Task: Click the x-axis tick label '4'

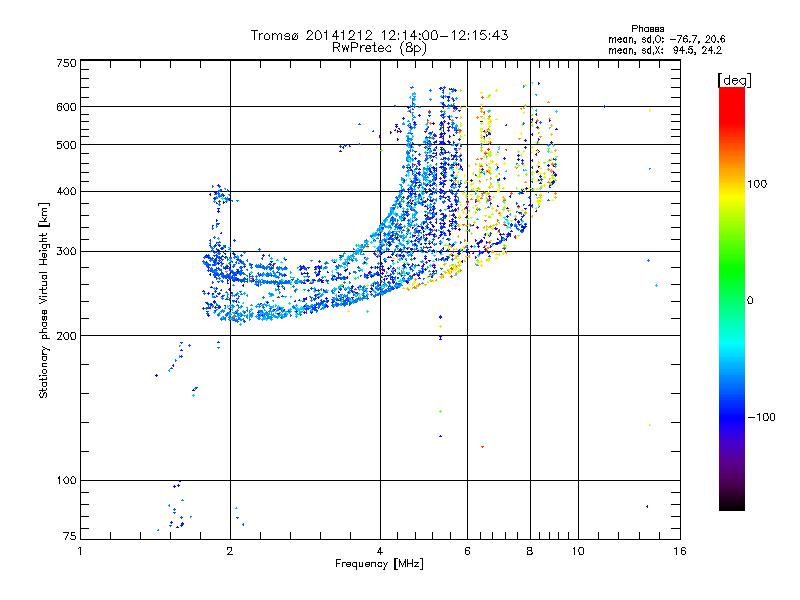Action: 380,551
